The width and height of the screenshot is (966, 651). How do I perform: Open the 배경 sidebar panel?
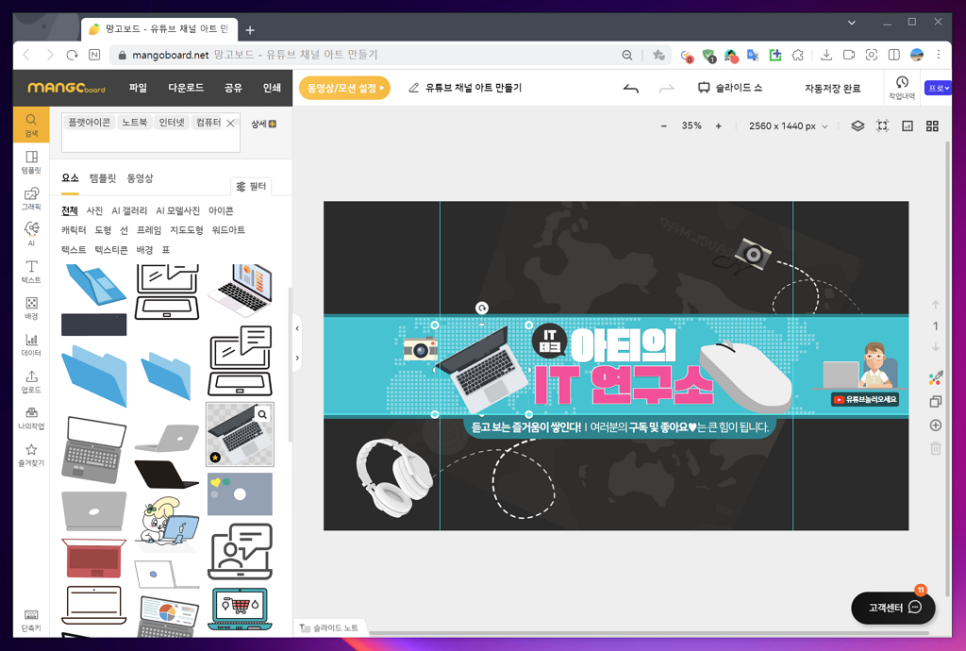click(x=31, y=308)
